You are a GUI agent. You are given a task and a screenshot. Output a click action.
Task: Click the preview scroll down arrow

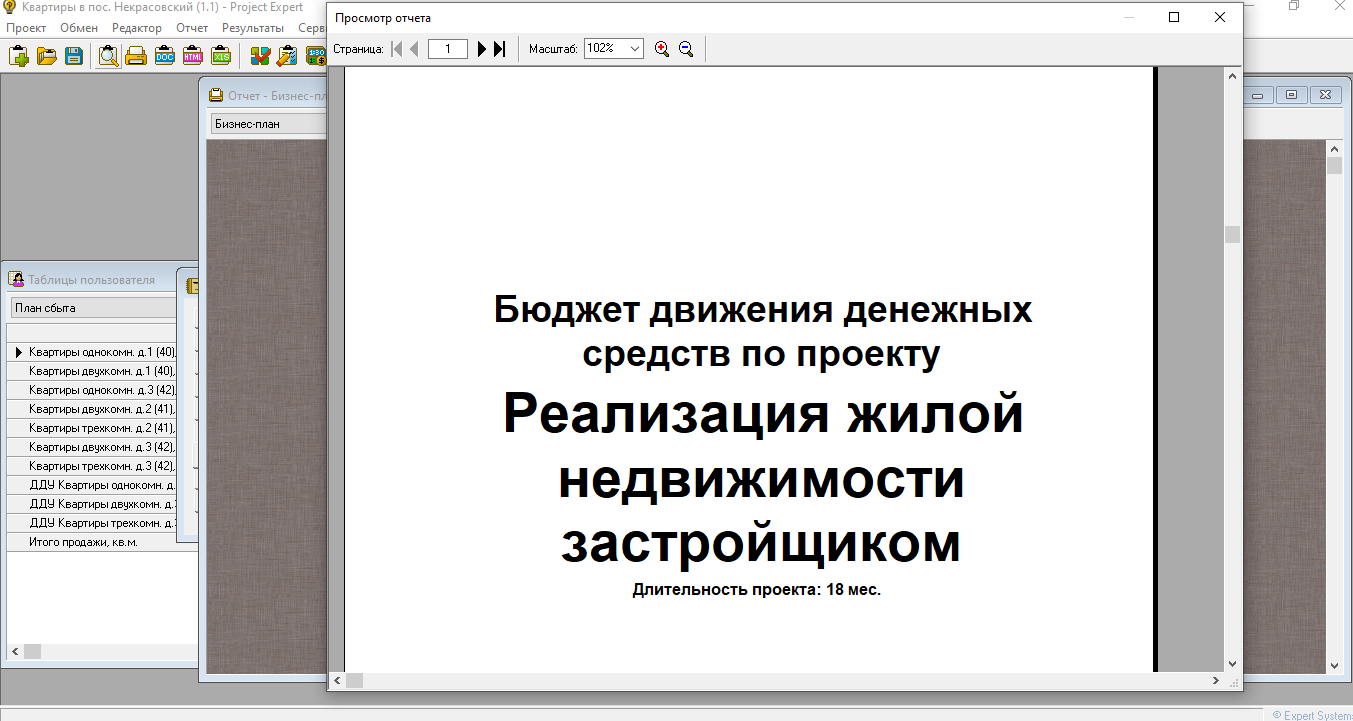click(x=1233, y=663)
